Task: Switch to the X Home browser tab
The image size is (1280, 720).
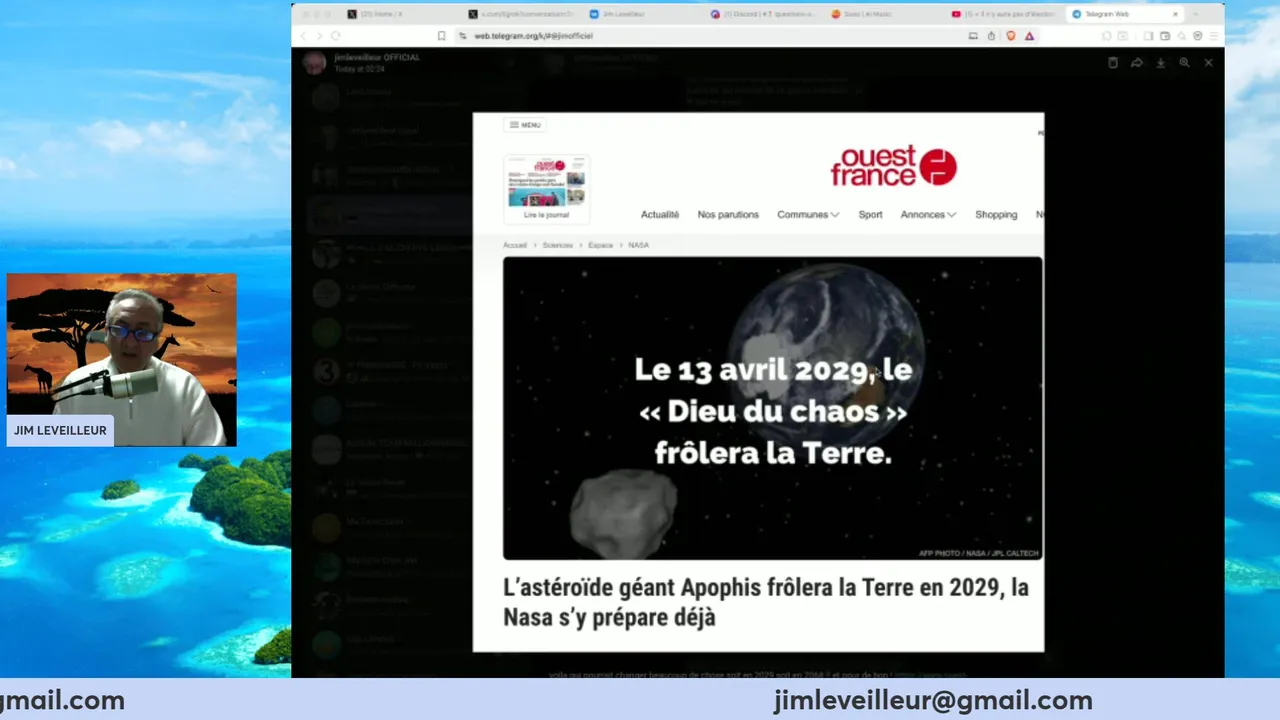Action: click(400, 14)
